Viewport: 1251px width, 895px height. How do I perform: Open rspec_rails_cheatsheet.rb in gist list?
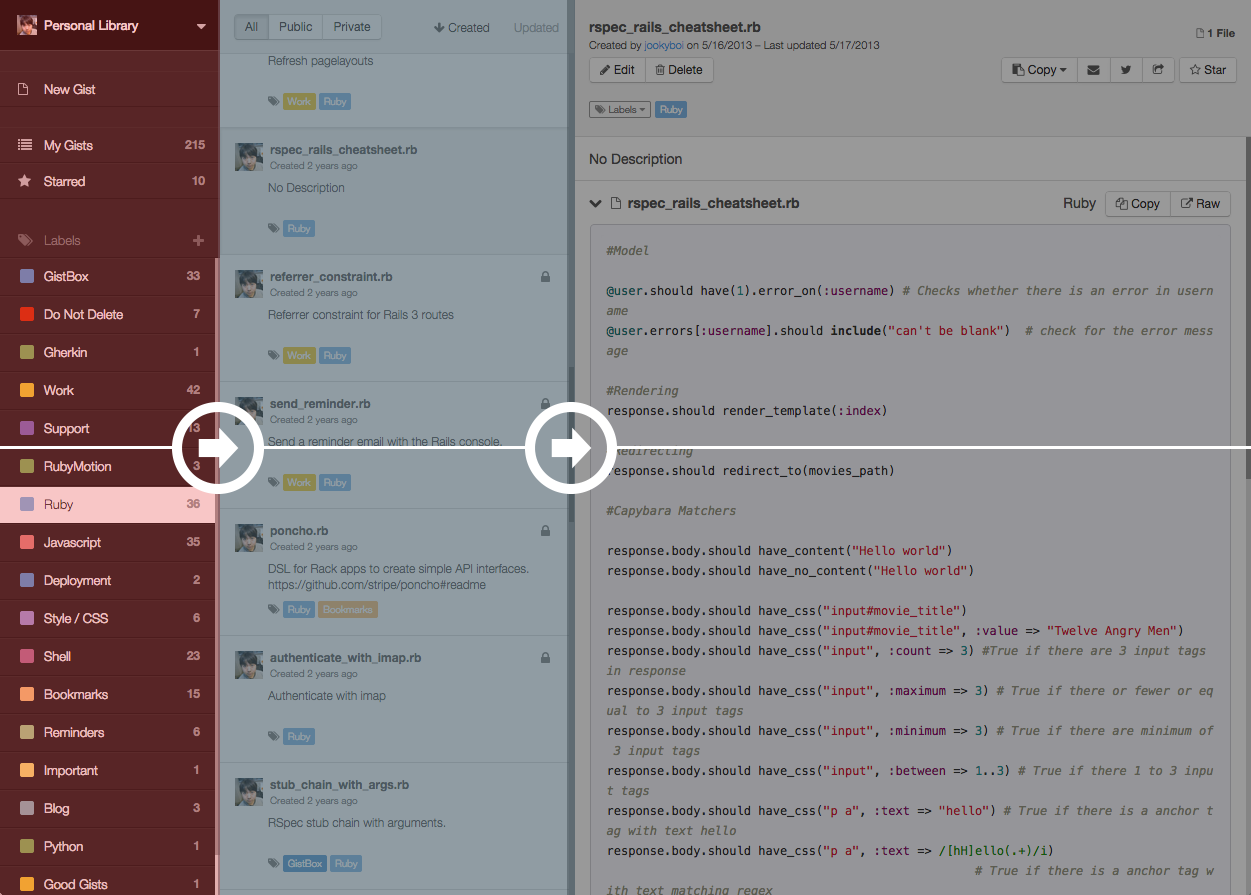[x=343, y=150]
